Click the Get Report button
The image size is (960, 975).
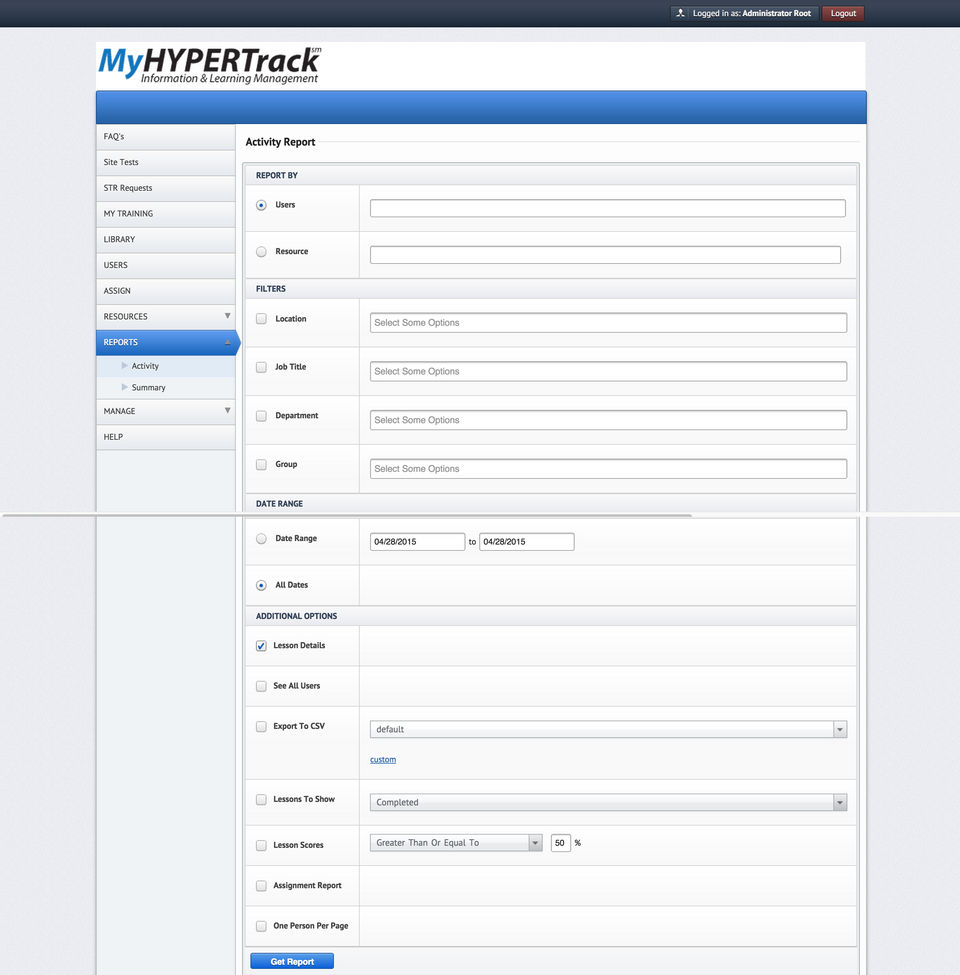[x=292, y=961]
